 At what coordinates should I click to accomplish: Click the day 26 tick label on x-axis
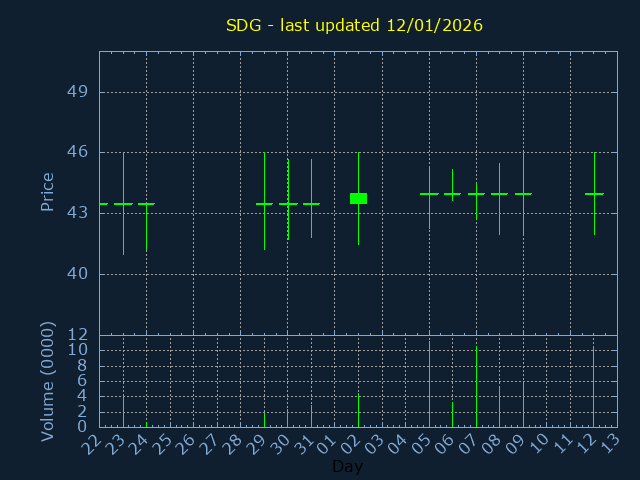click(x=186, y=444)
